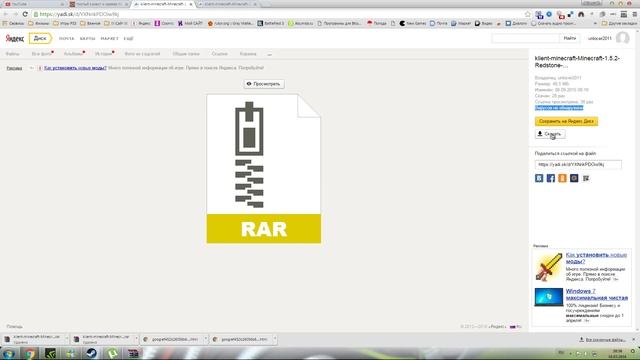640x360 pixels.
Task: Open uTorrent from the taskbar
Action: click(112, 353)
